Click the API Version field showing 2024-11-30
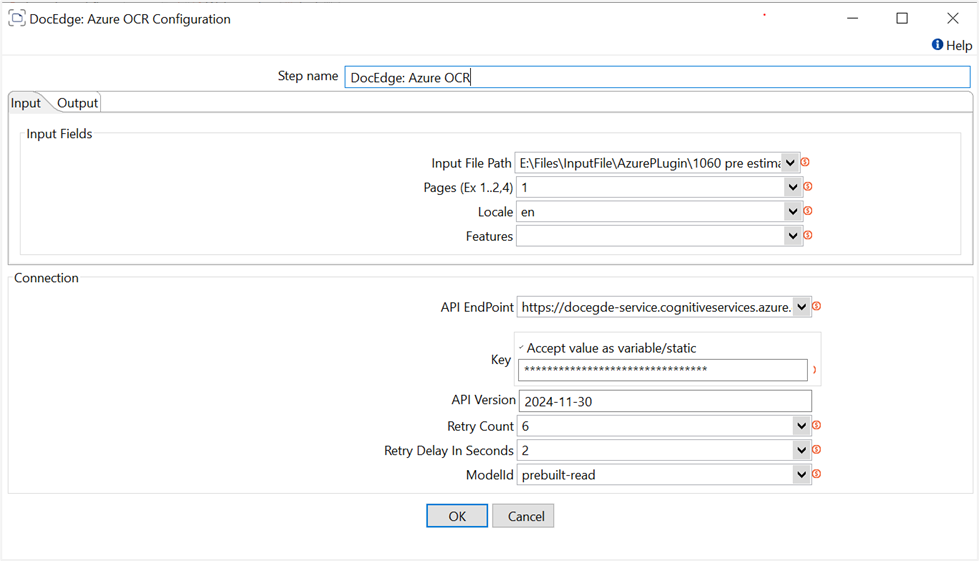This screenshot has height=561, width=979. 665,401
